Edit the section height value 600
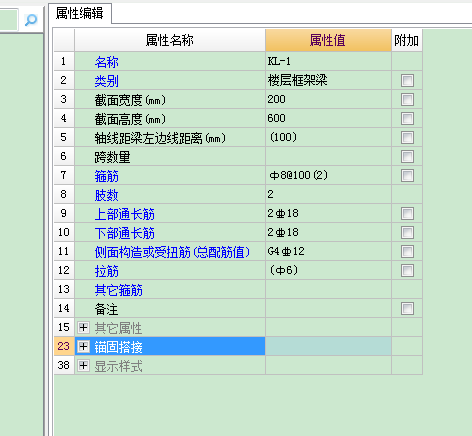472x436 pixels. [x=328, y=118]
